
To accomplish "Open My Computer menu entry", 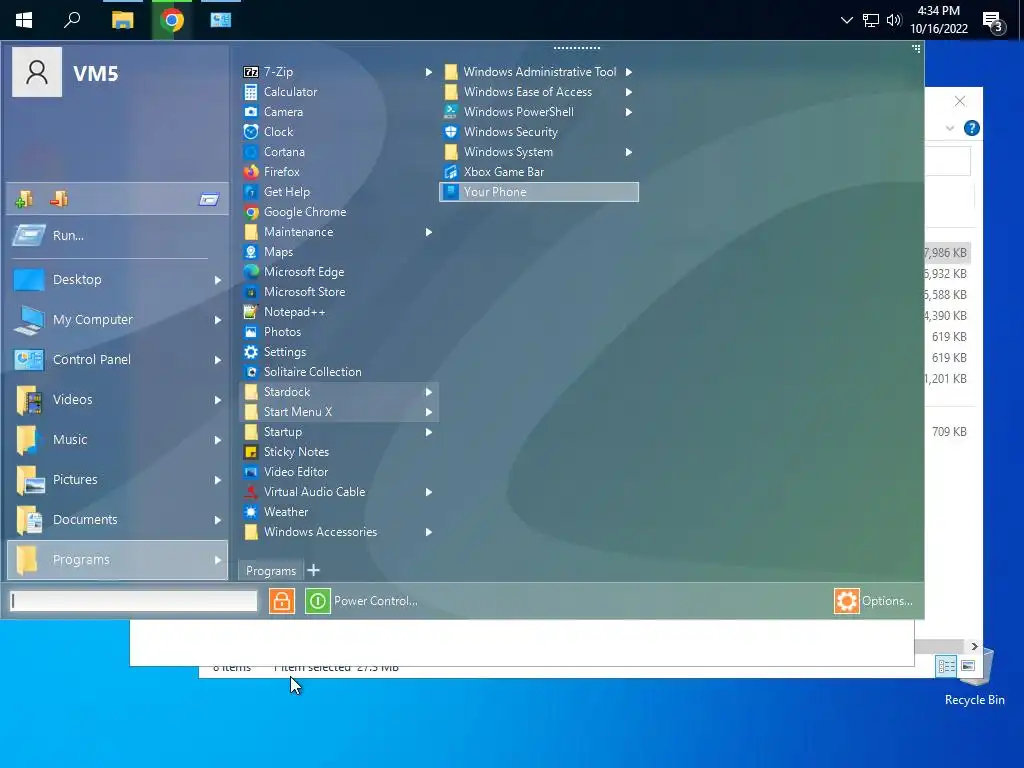I will pyautogui.click(x=118, y=319).
